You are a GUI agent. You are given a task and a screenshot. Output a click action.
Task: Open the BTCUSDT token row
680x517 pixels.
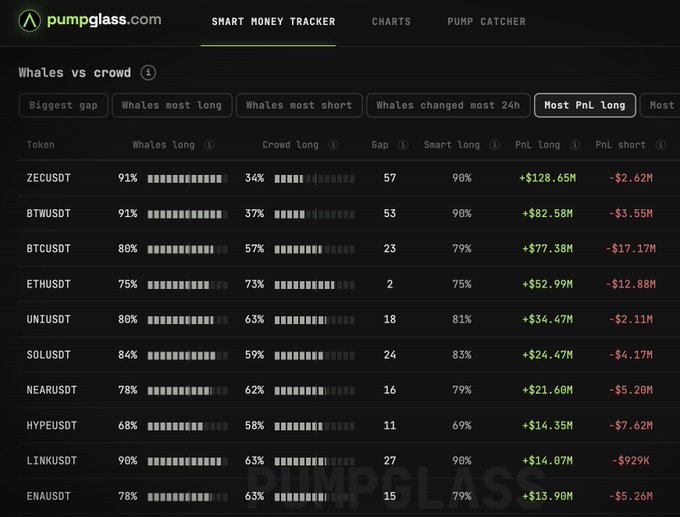tap(349, 249)
